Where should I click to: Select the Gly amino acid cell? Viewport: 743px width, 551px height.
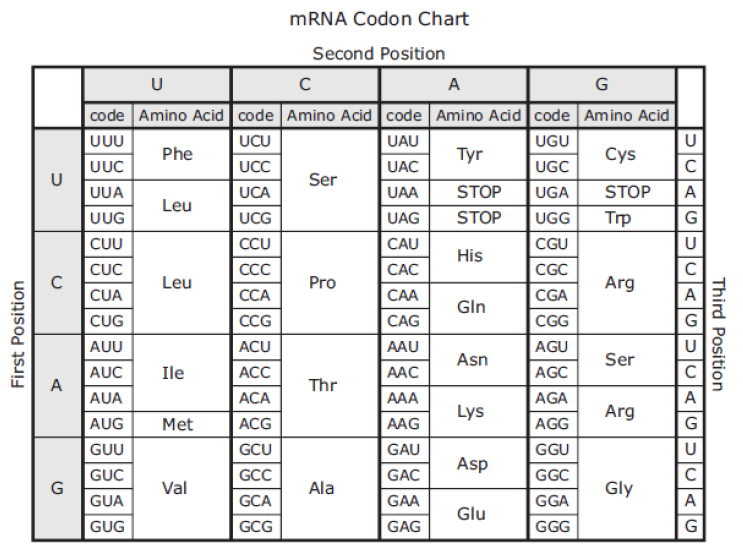point(626,488)
